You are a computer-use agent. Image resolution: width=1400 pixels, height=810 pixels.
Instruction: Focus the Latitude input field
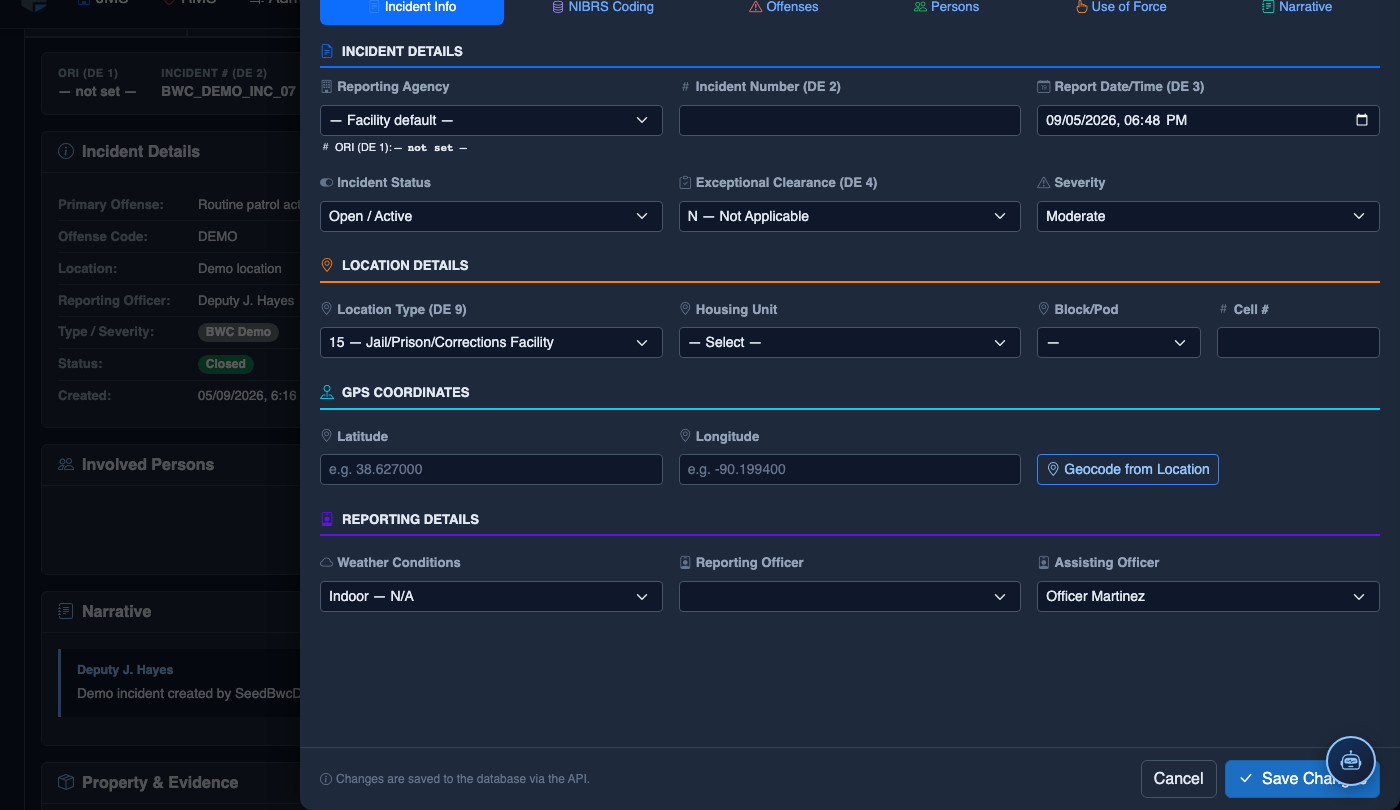coord(491,469)
